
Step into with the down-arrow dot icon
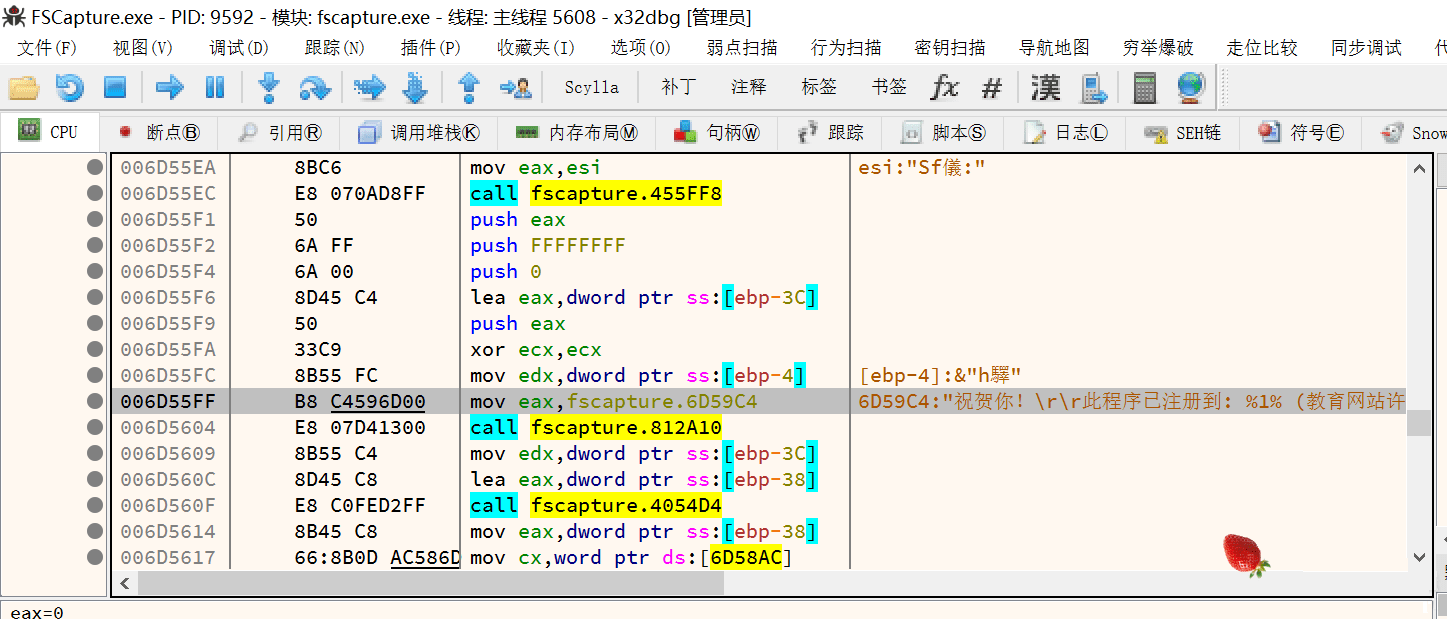click(269, 88)
